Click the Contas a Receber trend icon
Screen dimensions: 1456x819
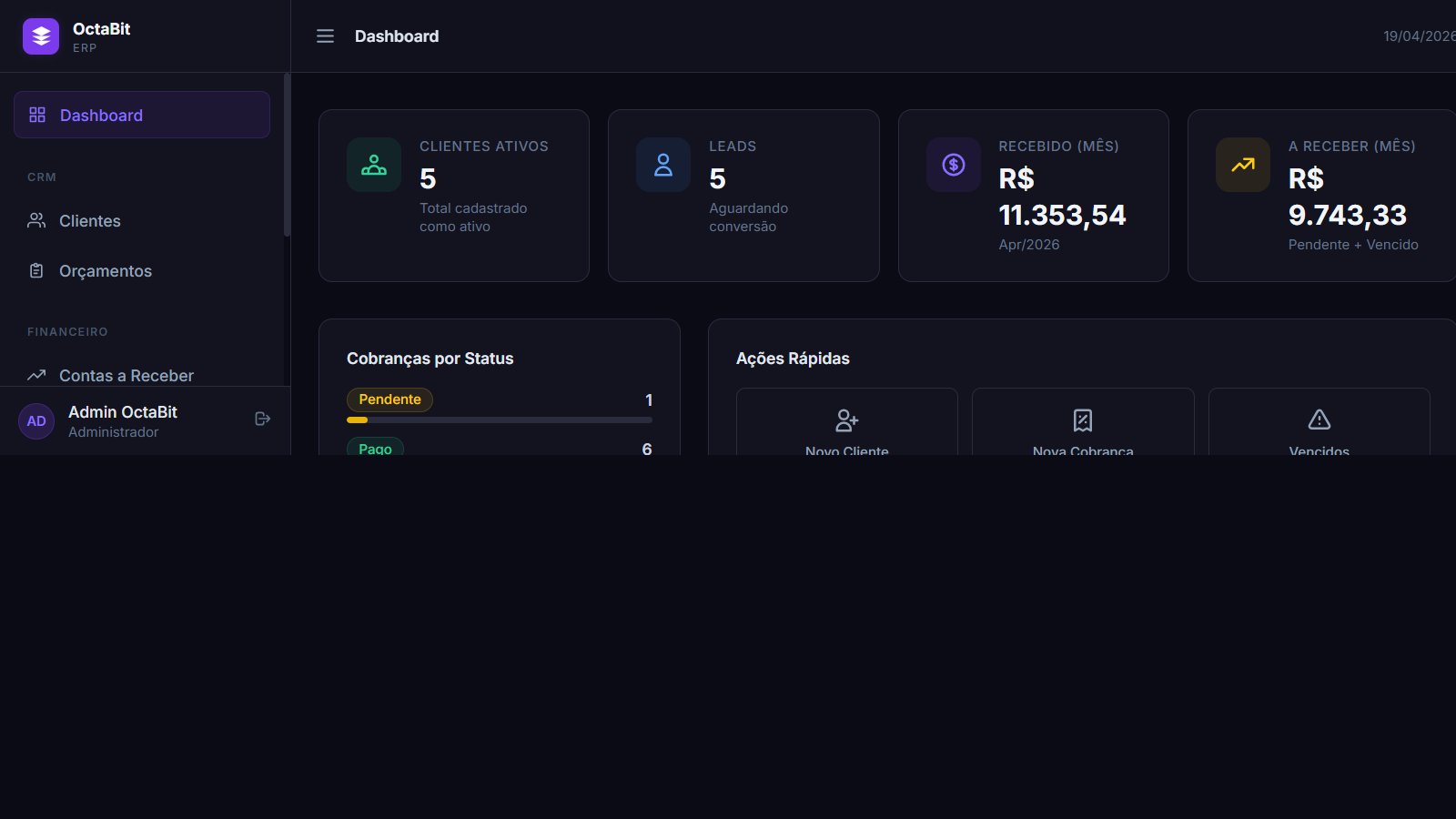pyautogui.click(x=36, y=375)
